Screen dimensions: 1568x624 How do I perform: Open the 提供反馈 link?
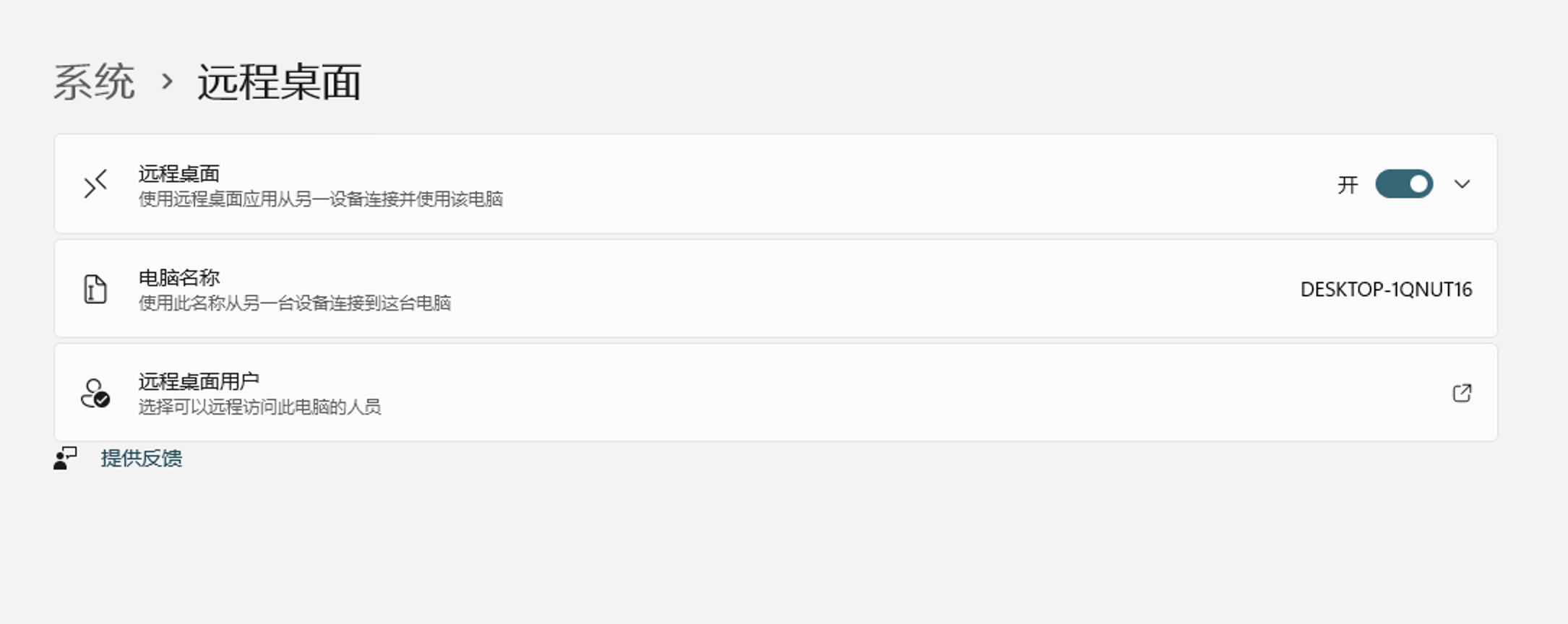(142, 459)
